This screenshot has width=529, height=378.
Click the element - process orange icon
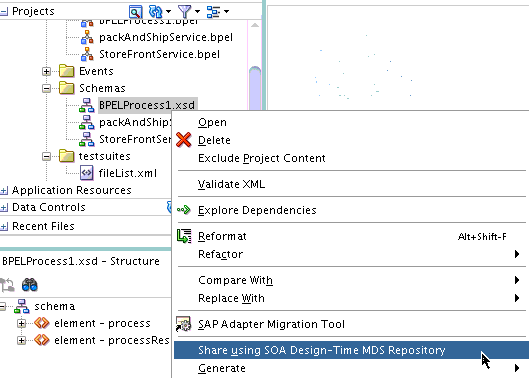tap(41, 323)
